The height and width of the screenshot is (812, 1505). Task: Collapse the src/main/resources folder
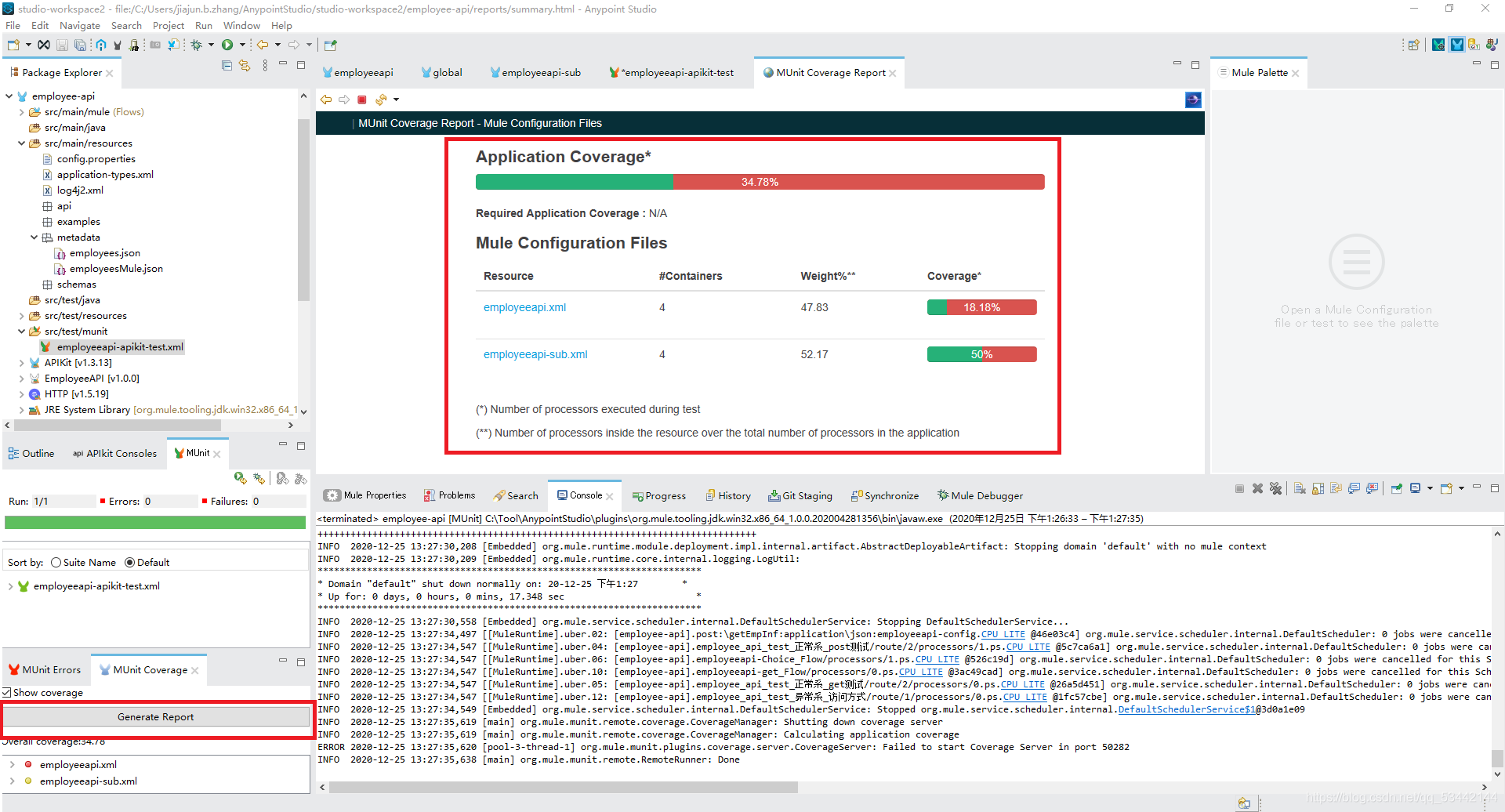22,143
